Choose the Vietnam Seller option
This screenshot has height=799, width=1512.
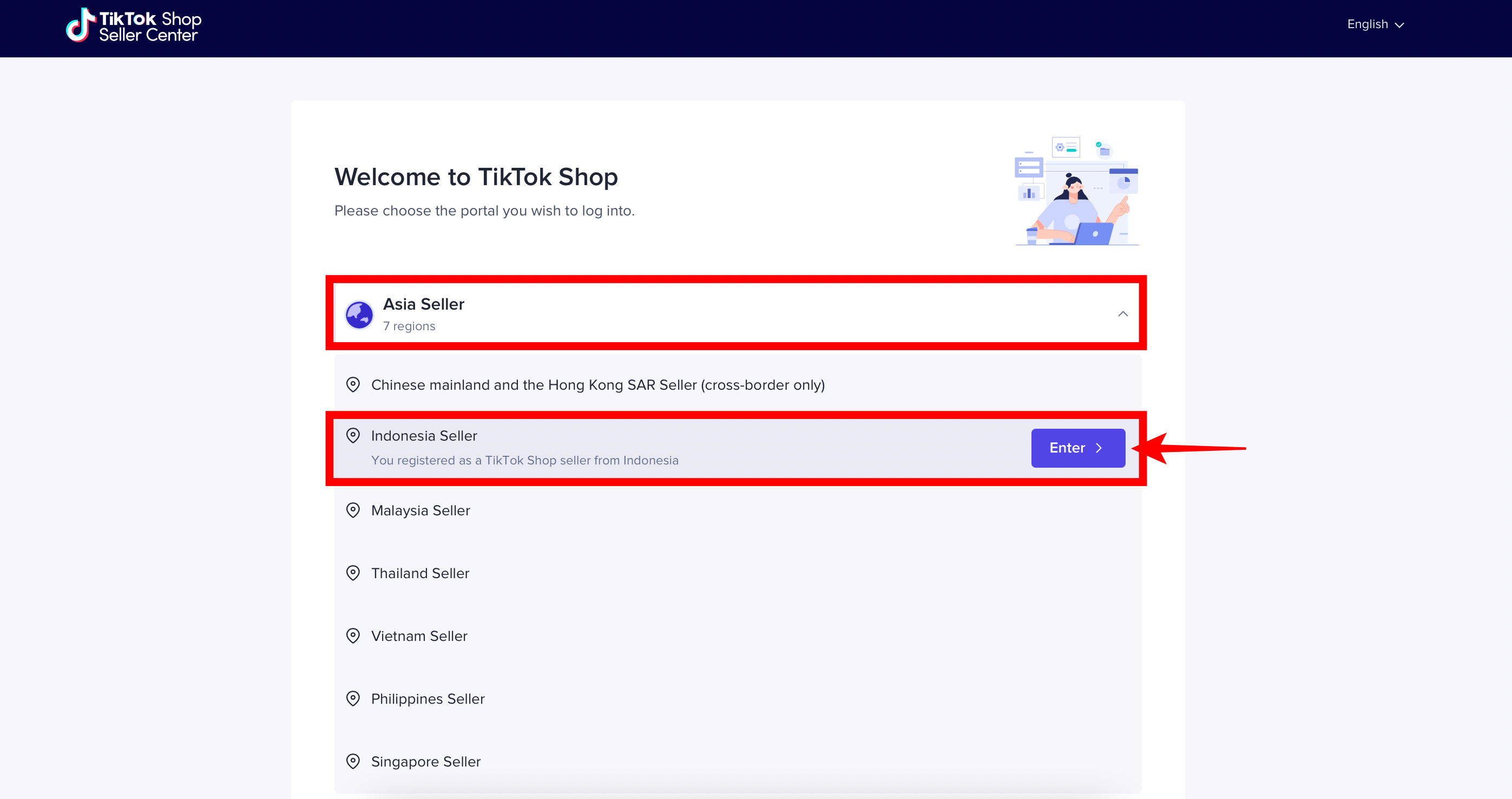coord(419,636)
